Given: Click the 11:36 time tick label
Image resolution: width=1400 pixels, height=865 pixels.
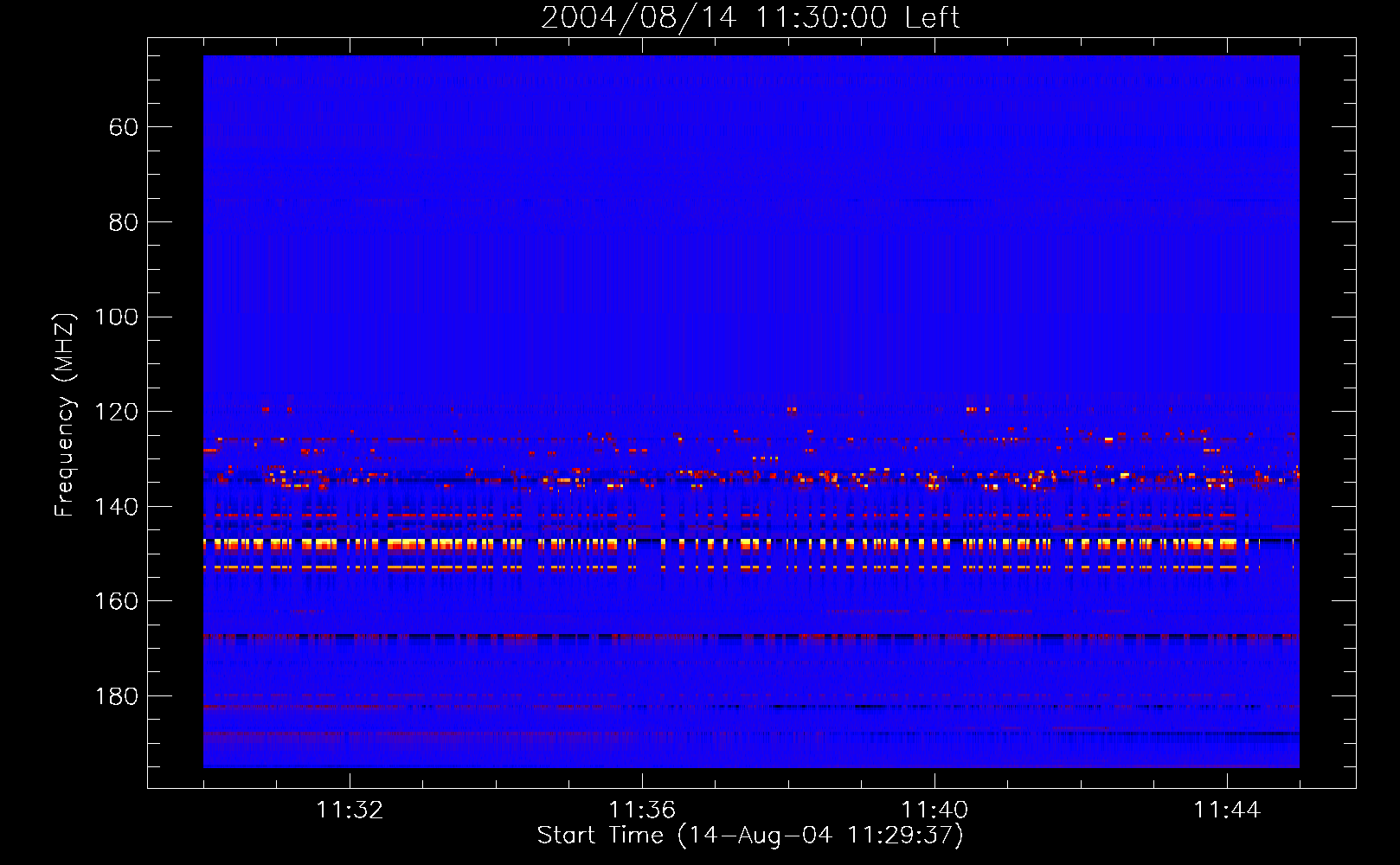Looking at the screenshot, I should 642,811.
